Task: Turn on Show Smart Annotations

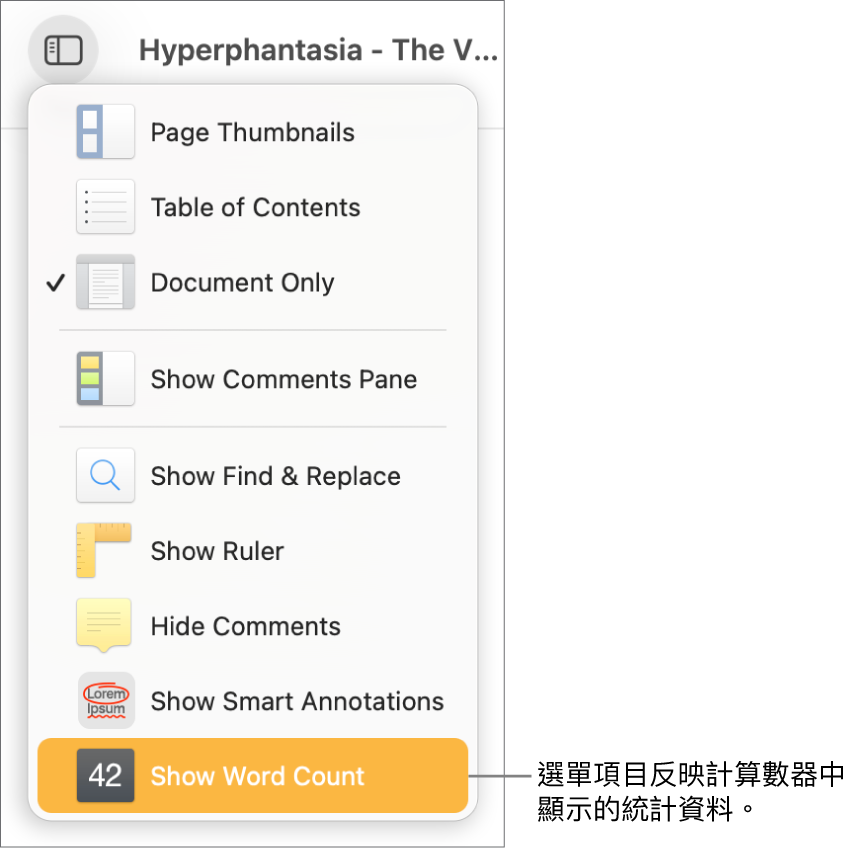Action: [x=297, y=702]
